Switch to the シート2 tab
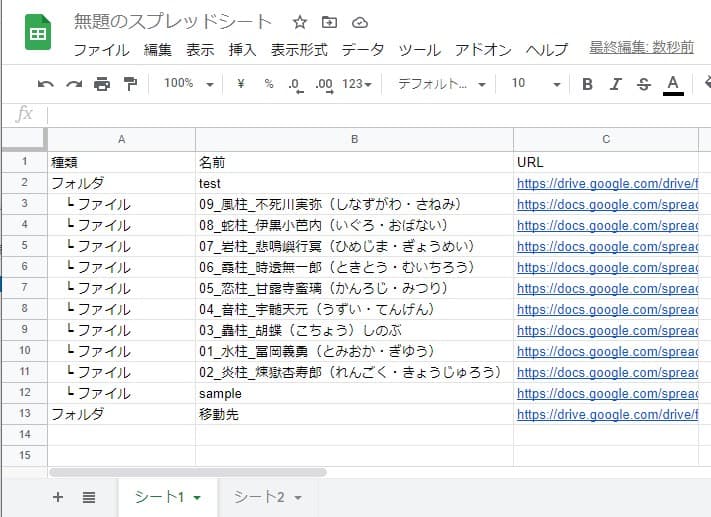The image size is (711, 517). [x=267, y=497]
